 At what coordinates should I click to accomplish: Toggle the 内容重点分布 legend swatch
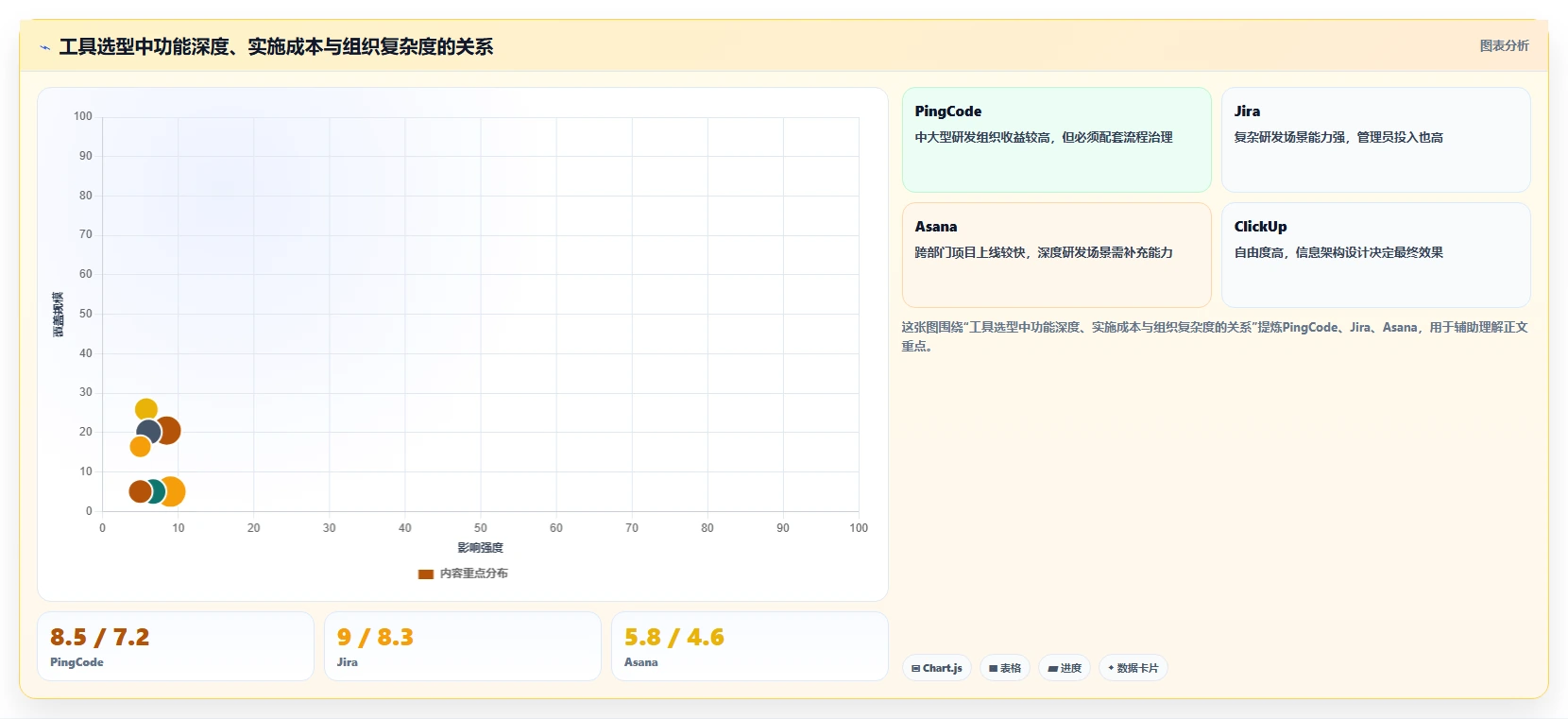point(426,573)
